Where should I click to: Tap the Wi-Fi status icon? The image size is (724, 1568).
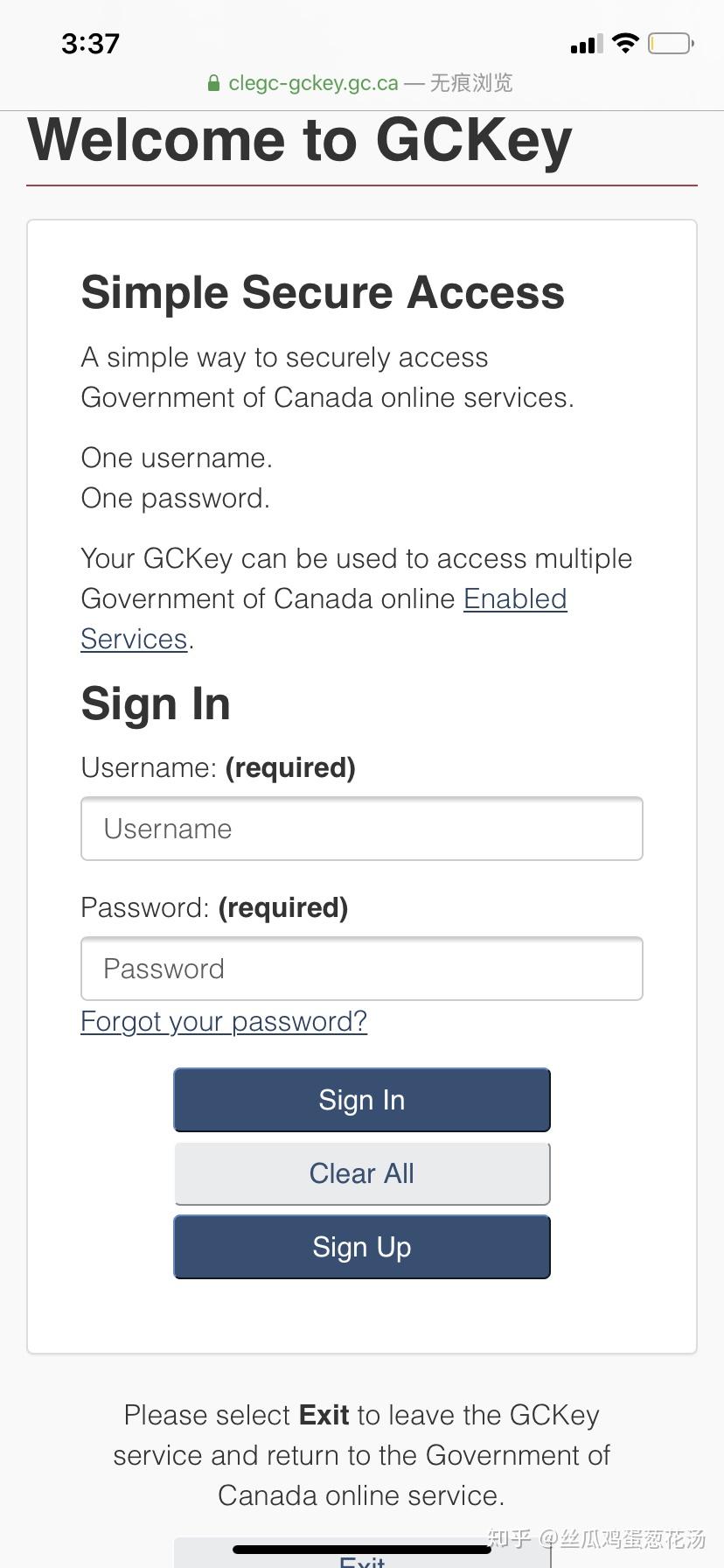tap(625, 43)
